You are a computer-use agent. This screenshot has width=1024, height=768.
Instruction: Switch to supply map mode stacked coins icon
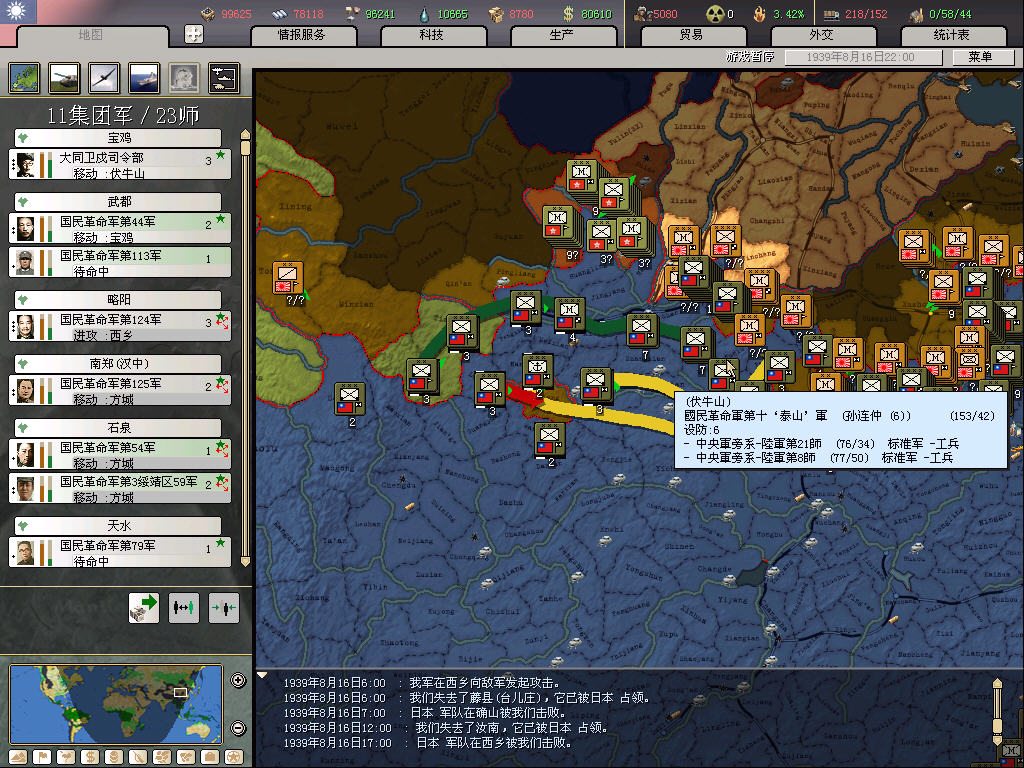114,758
